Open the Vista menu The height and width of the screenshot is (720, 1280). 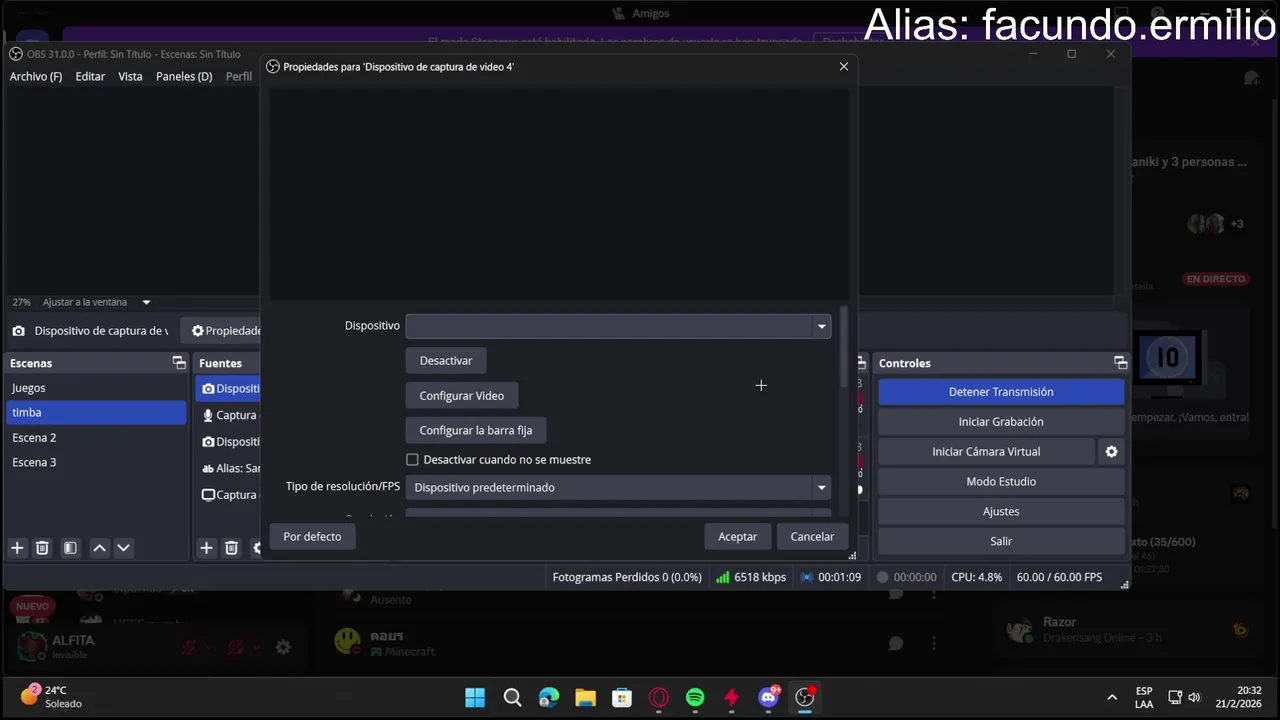[130, 77]
